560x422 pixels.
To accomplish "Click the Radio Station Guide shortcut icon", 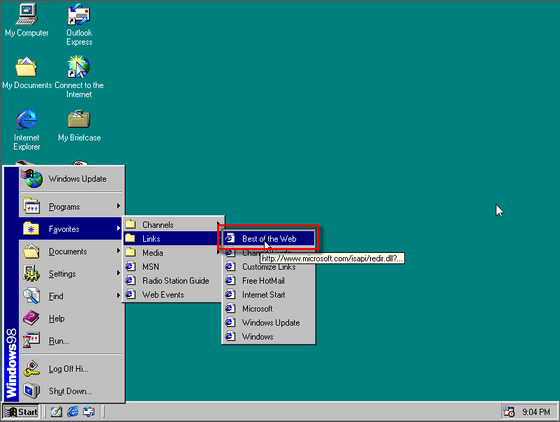I will [130, 280].
